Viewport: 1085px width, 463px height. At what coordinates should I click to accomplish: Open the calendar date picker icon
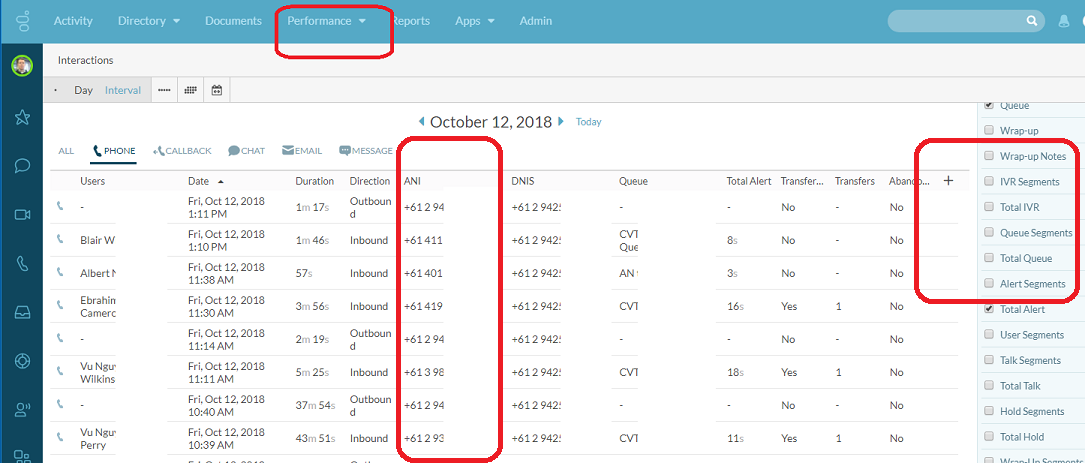pos(217,90)
